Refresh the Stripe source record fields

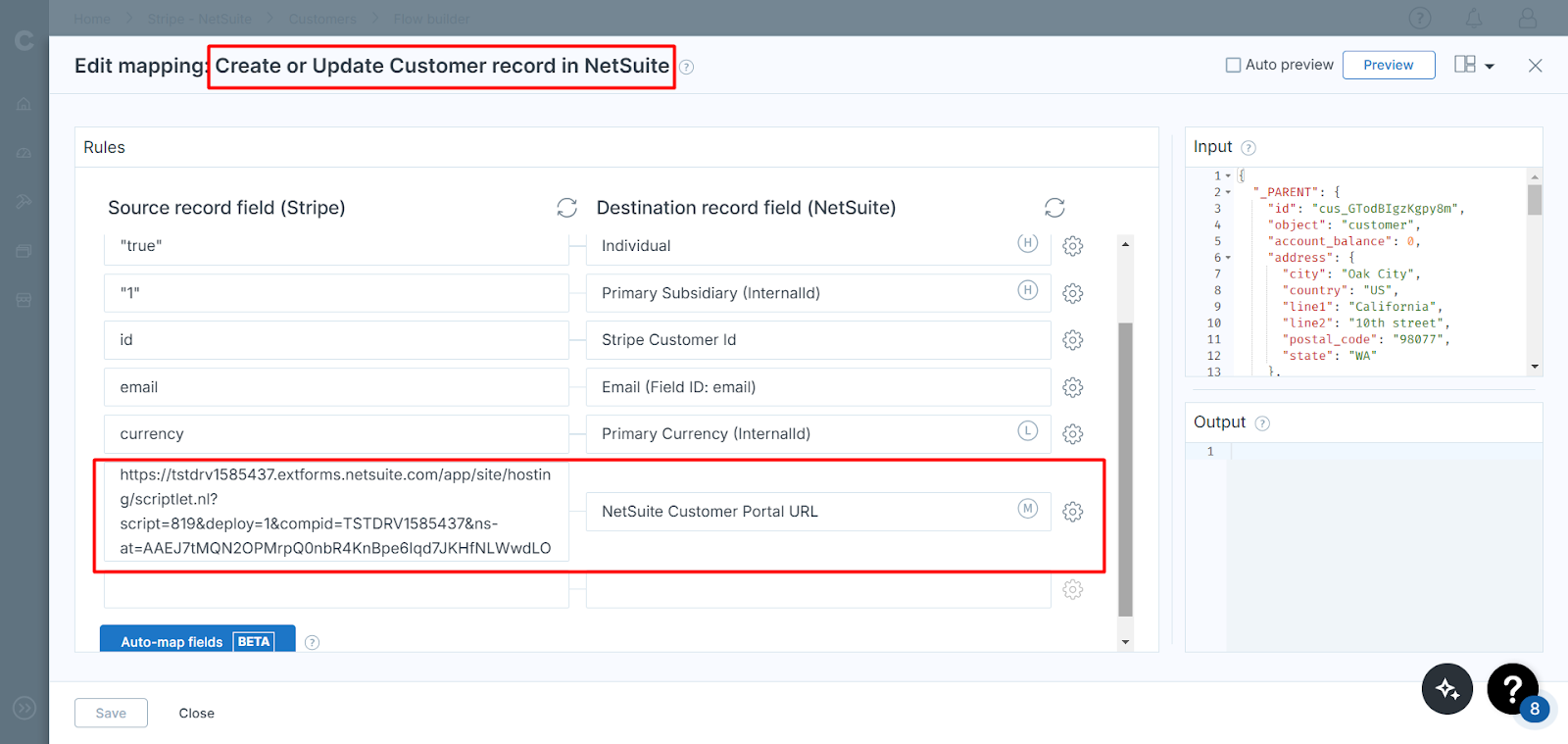pos(566,208)
